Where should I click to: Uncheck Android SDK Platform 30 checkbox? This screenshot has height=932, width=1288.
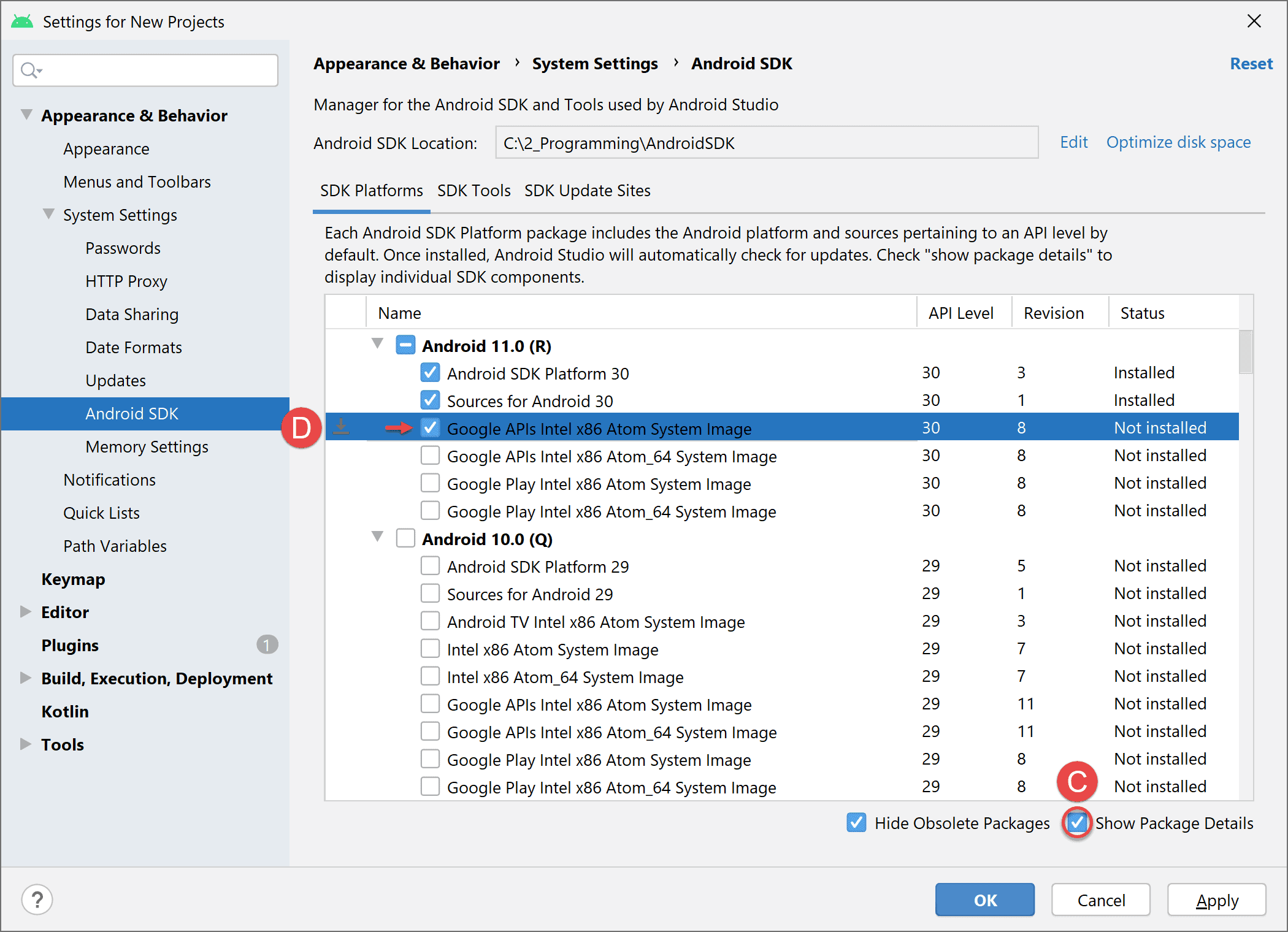coord(430,373)
